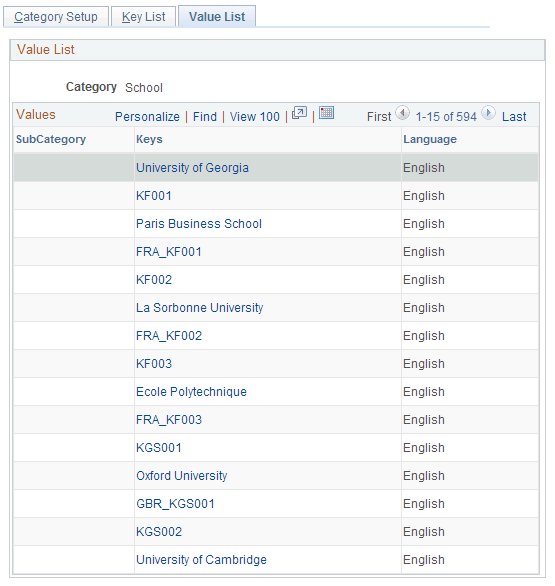Open the FRA_KF001 key link
The height and width of the screenshot is (586, 555).
coord(169,252)
